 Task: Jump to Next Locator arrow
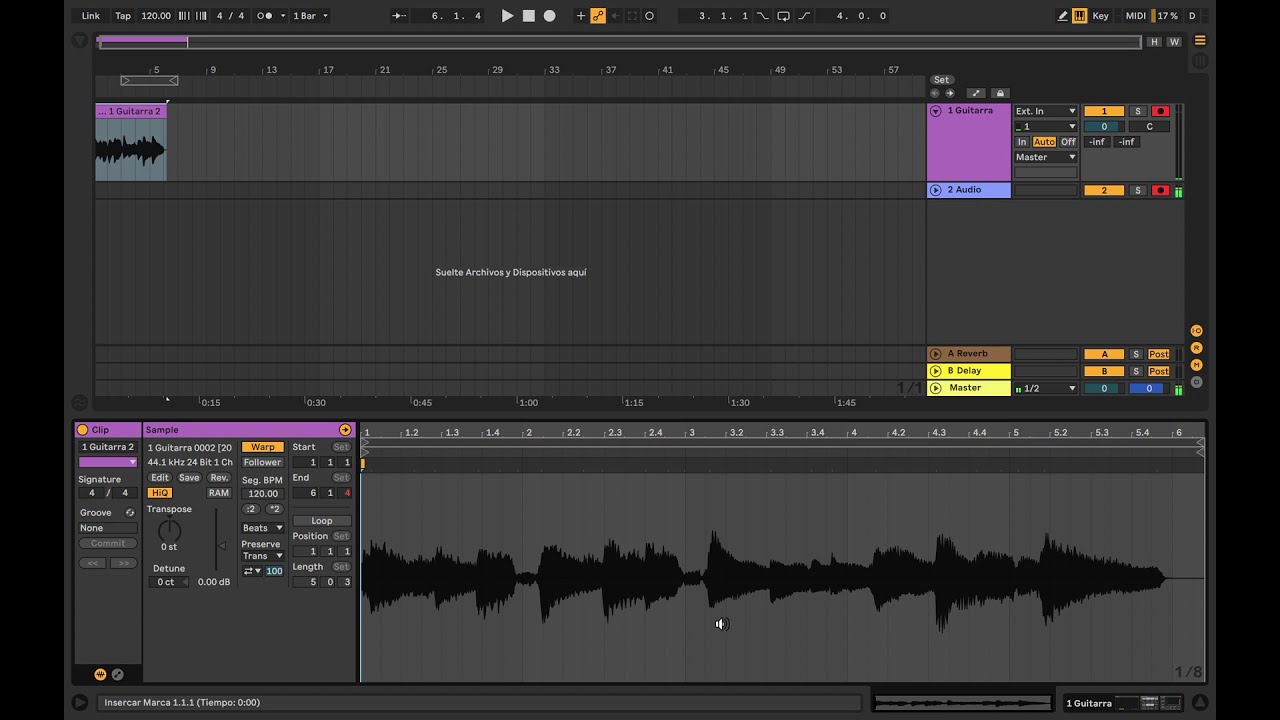tap(949, 93)
